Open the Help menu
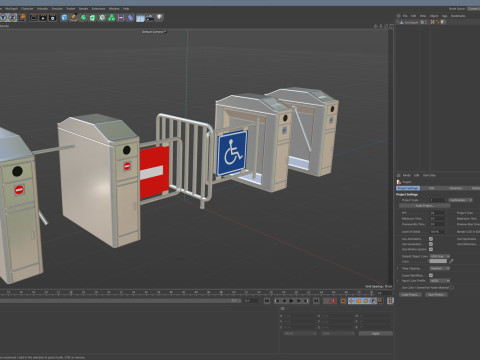 click(x=126, y=8)
